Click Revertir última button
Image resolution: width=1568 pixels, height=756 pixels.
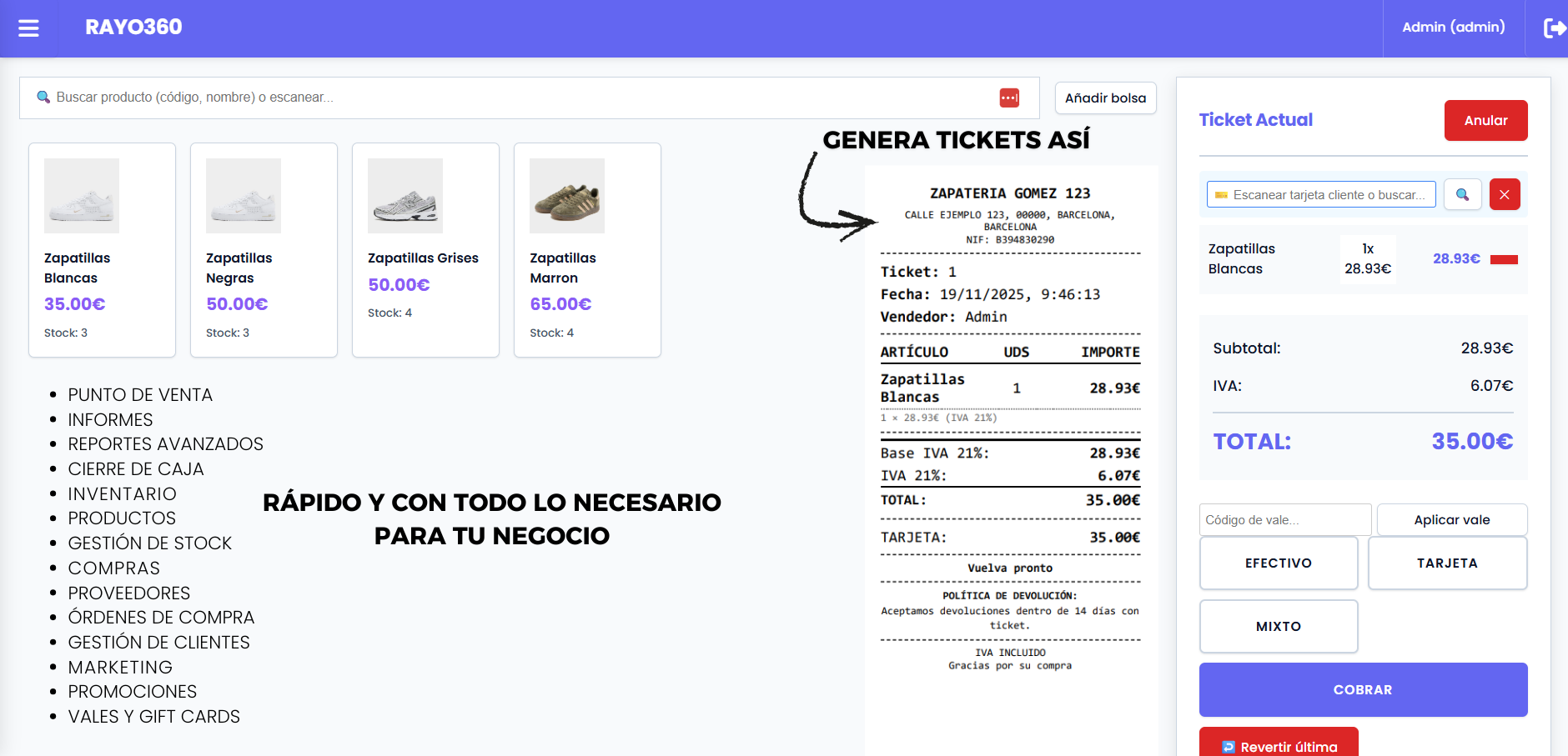(x=1279, y=744)
